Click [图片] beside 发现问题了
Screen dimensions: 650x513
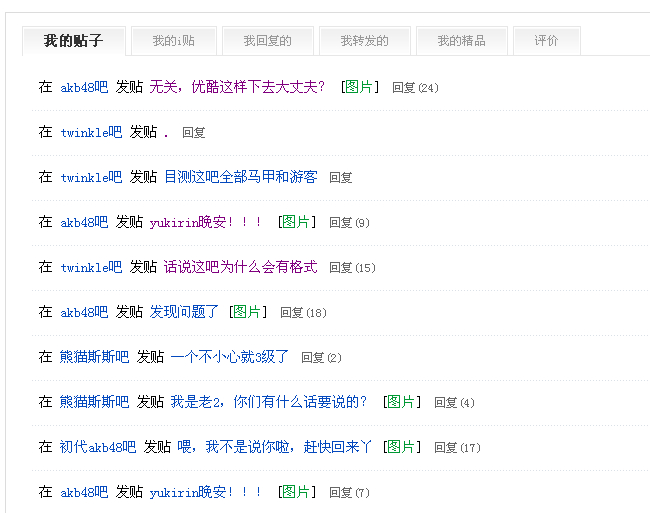tap(248, 312)
